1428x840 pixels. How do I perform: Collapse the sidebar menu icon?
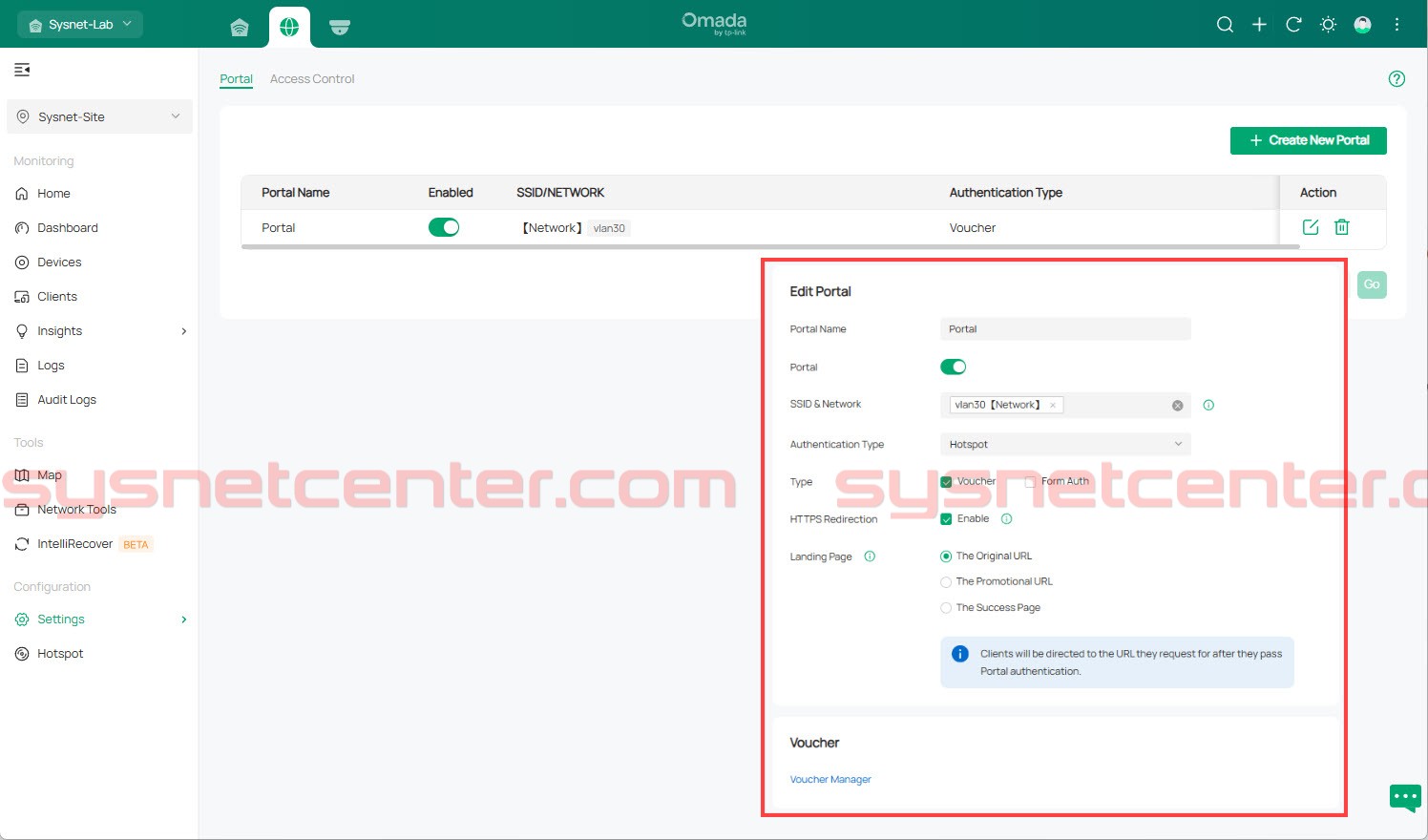click(22, 70)
